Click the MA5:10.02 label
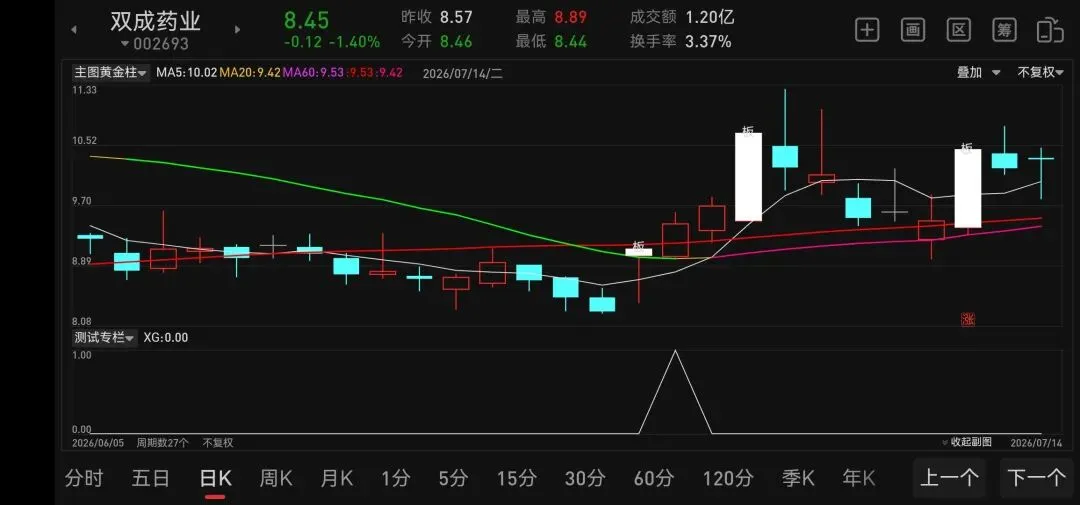This screenshot has height=505, width=1080. pos(187,72)
